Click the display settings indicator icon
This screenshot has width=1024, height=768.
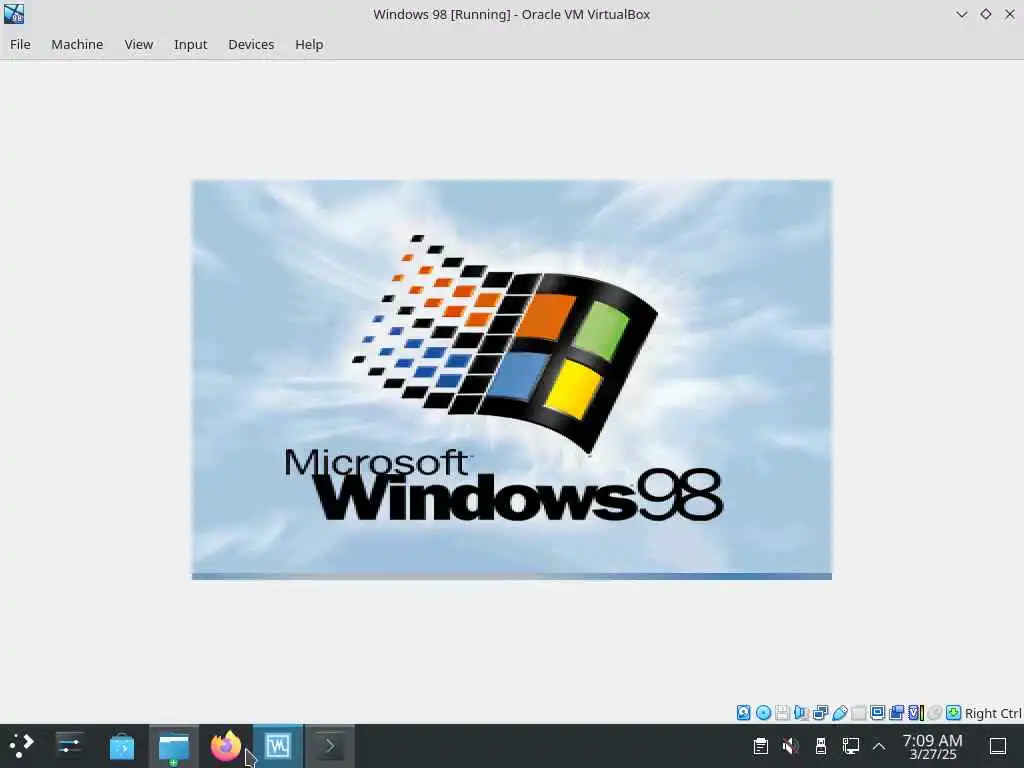878,712
